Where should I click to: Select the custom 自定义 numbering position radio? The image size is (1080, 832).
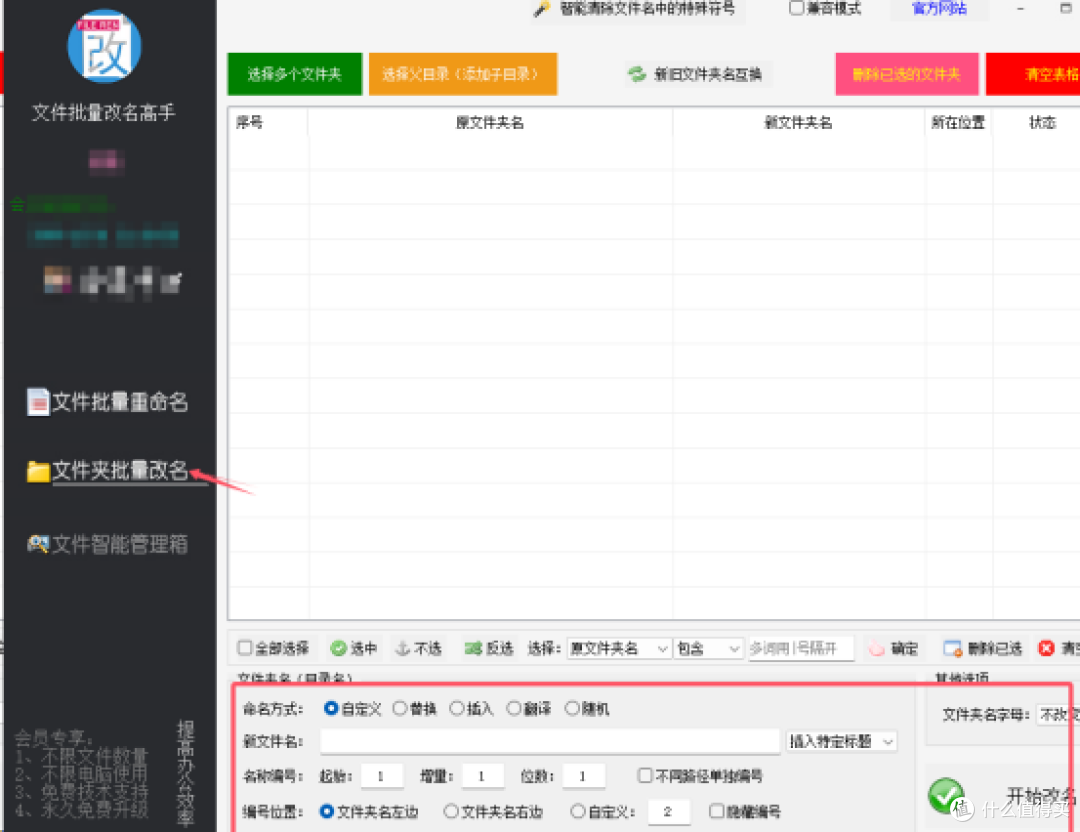578,811
